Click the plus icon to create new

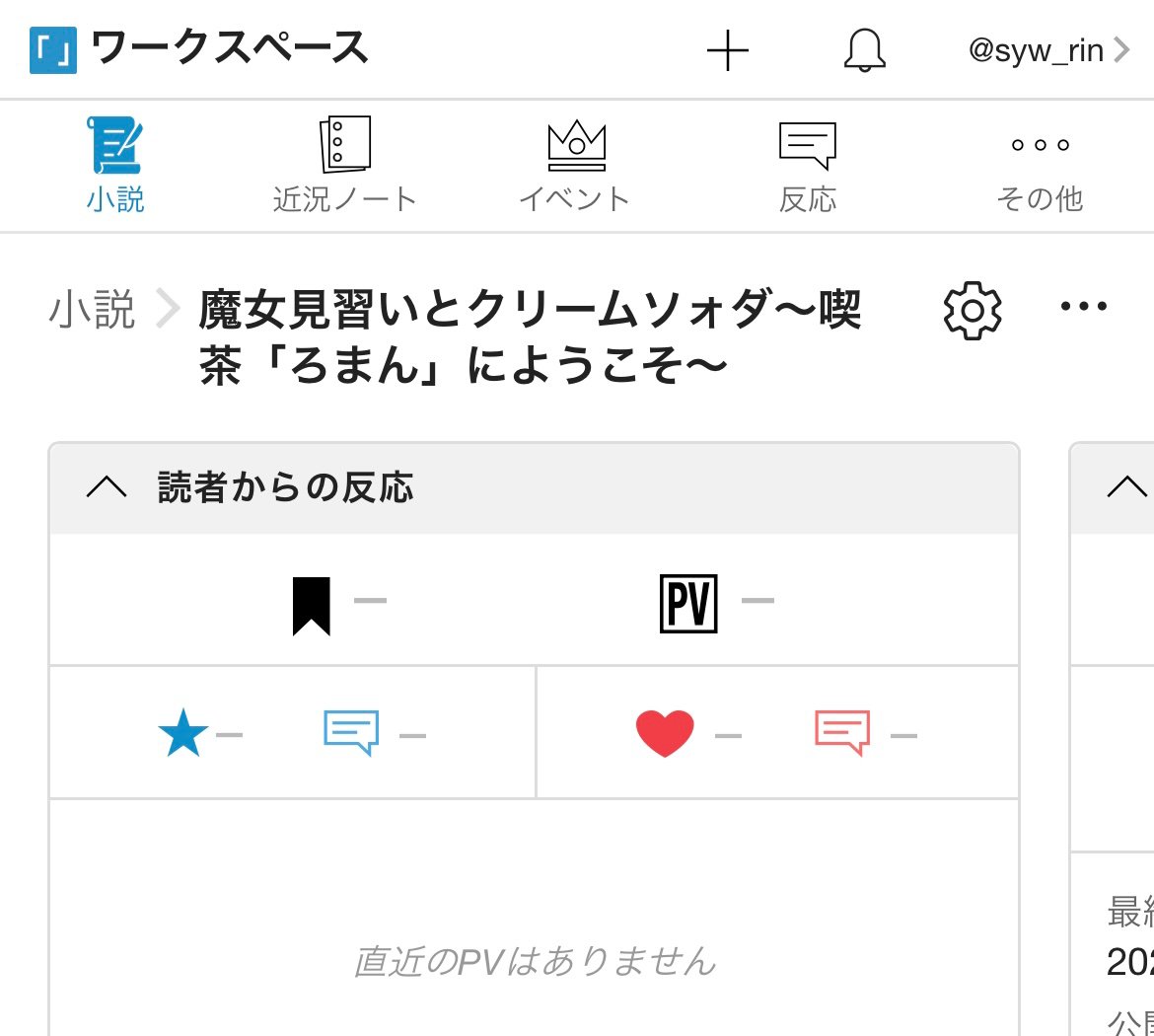click(x=728, y=50)
